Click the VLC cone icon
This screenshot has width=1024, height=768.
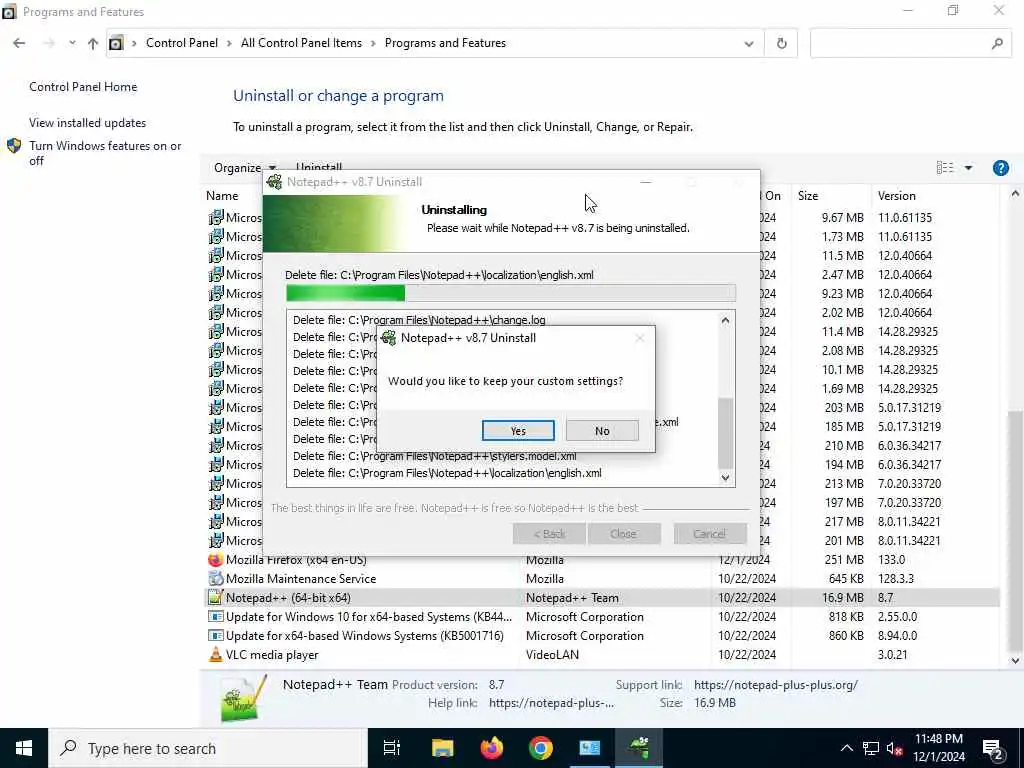[x=216, y=654]
